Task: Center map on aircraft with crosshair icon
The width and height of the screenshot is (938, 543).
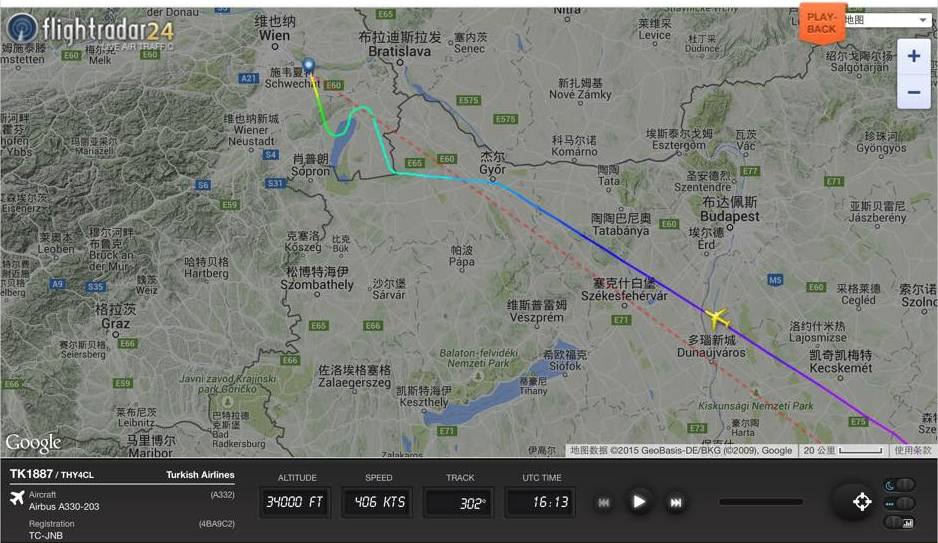Action: [x=861, y=502]
